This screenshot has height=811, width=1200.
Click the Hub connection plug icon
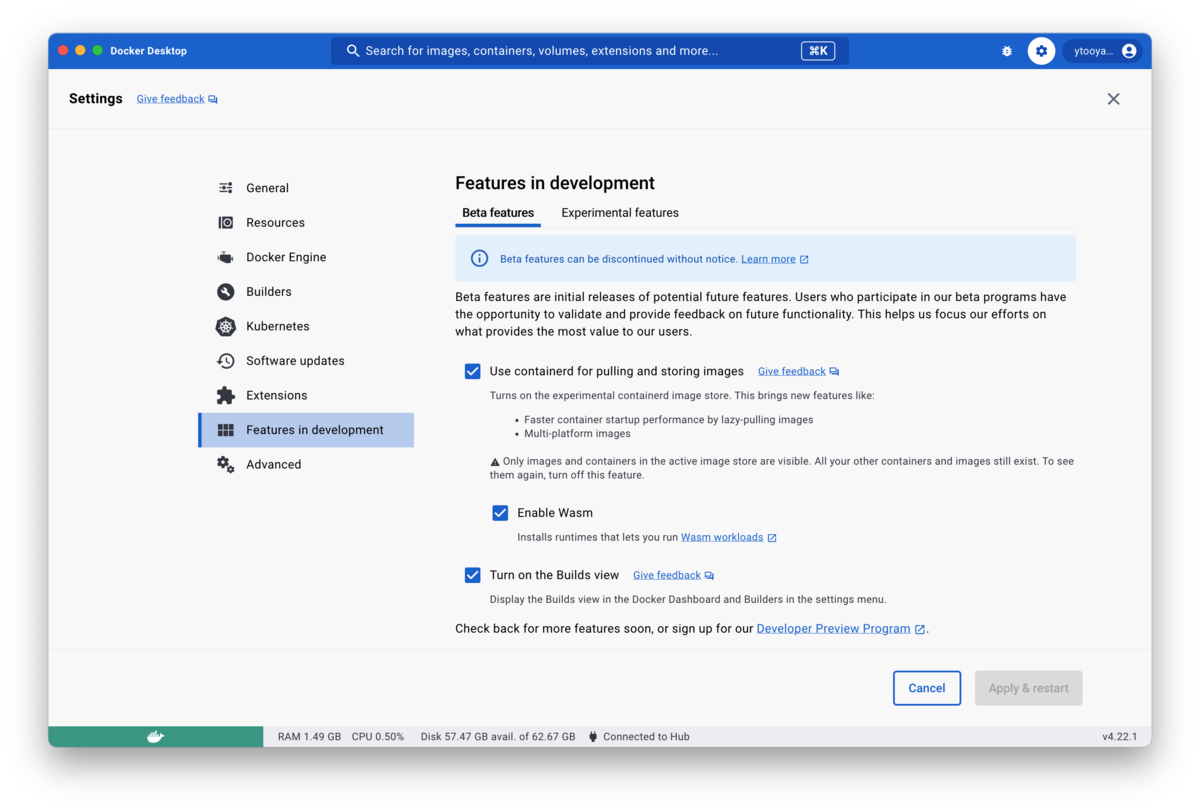(x=593, y=737)
